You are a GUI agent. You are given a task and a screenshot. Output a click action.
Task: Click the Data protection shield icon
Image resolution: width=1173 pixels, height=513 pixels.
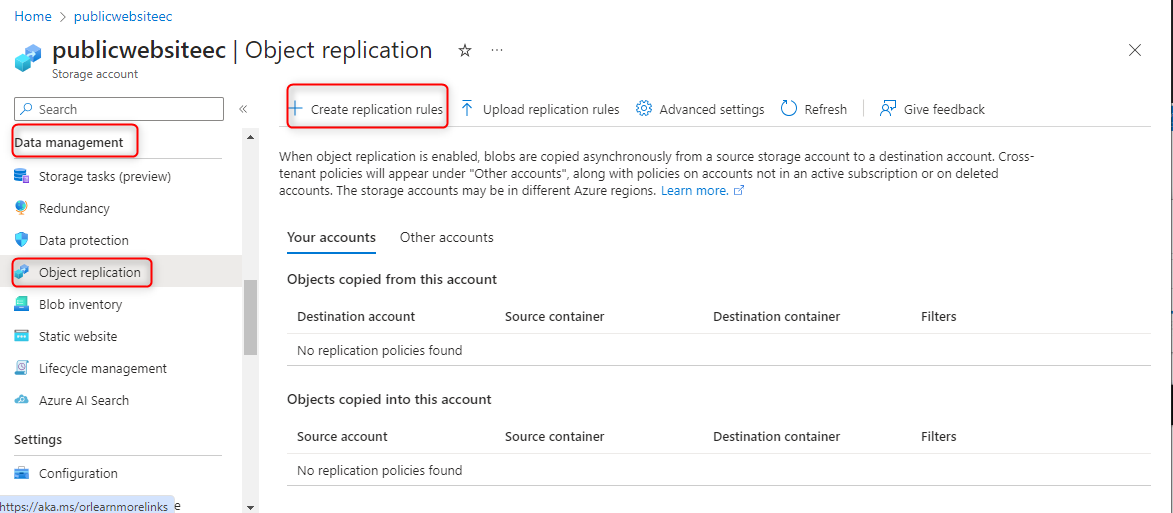(x=21, y=240)
